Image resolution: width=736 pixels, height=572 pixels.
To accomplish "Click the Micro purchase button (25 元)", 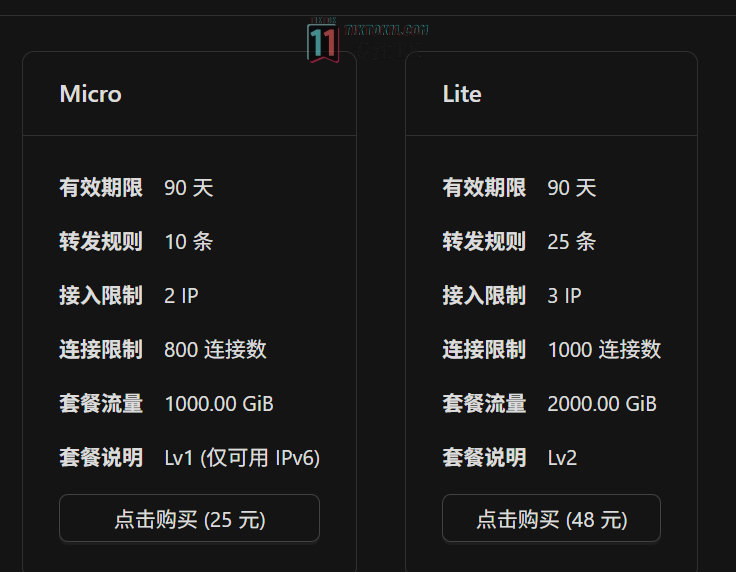I will pos(189,519).
